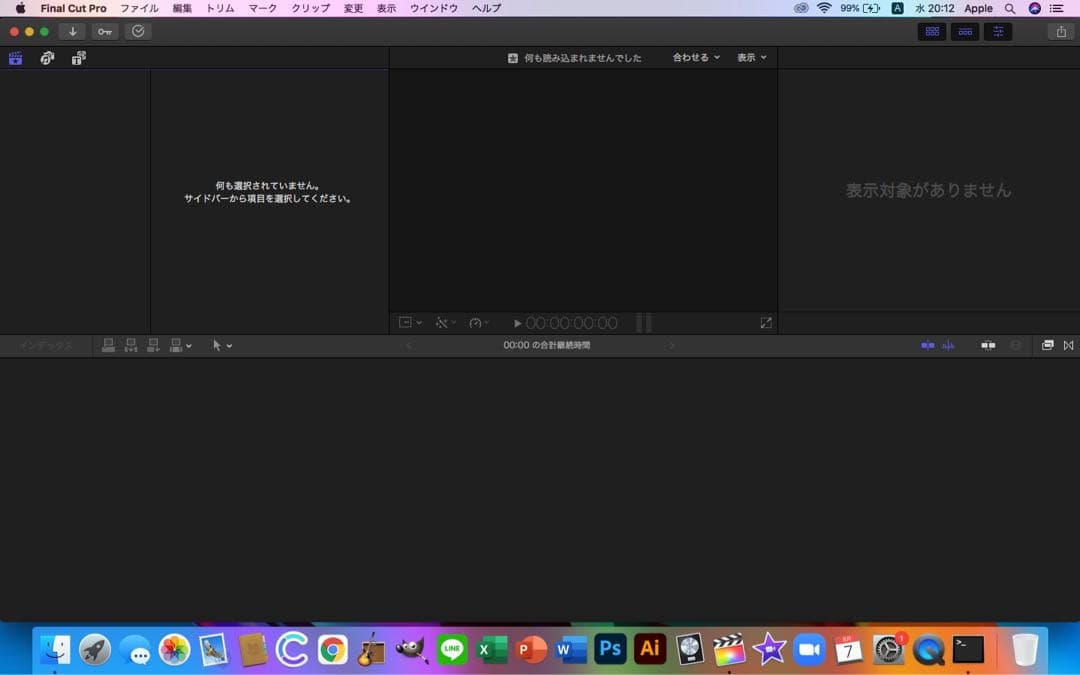This screenshot has height=675, width=1080.
Task: Toggle the Browser pane visibility
Action: tap(932, 31)
